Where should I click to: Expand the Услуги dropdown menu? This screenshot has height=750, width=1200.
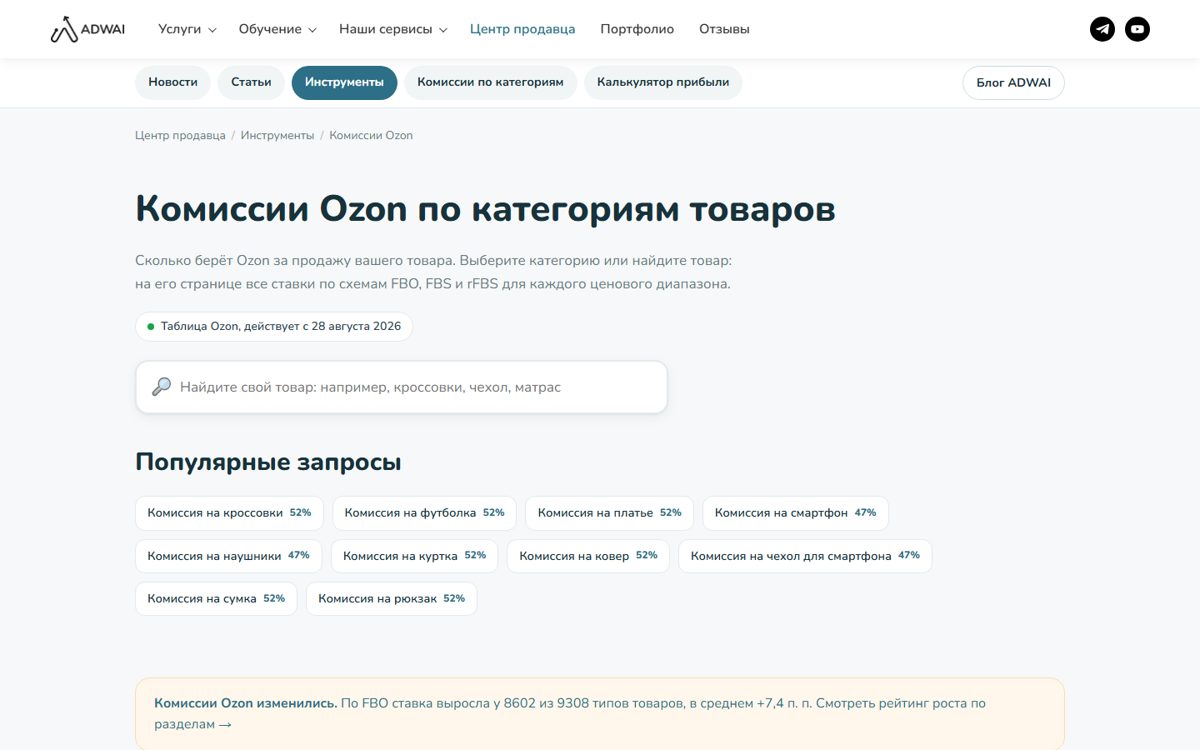187,29
